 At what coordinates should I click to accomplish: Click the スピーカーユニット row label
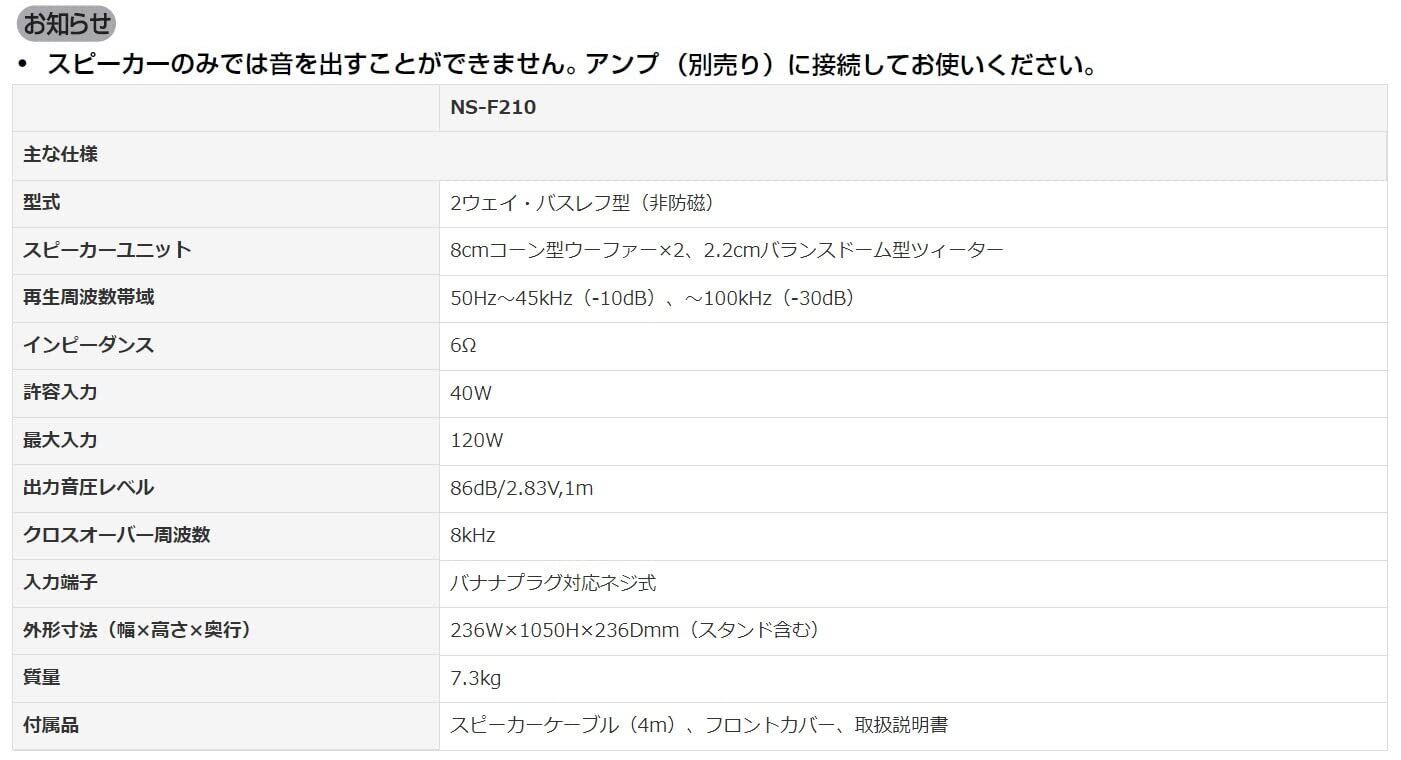[107, 250]
